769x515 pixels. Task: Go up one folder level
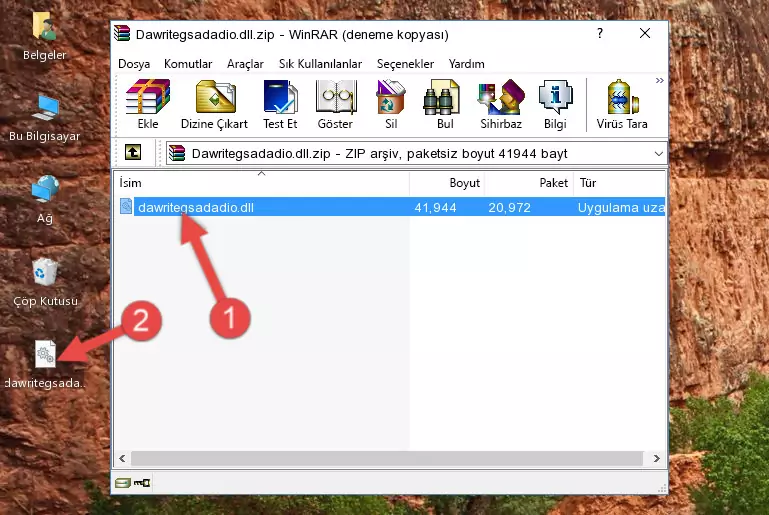tap(133, 153)
